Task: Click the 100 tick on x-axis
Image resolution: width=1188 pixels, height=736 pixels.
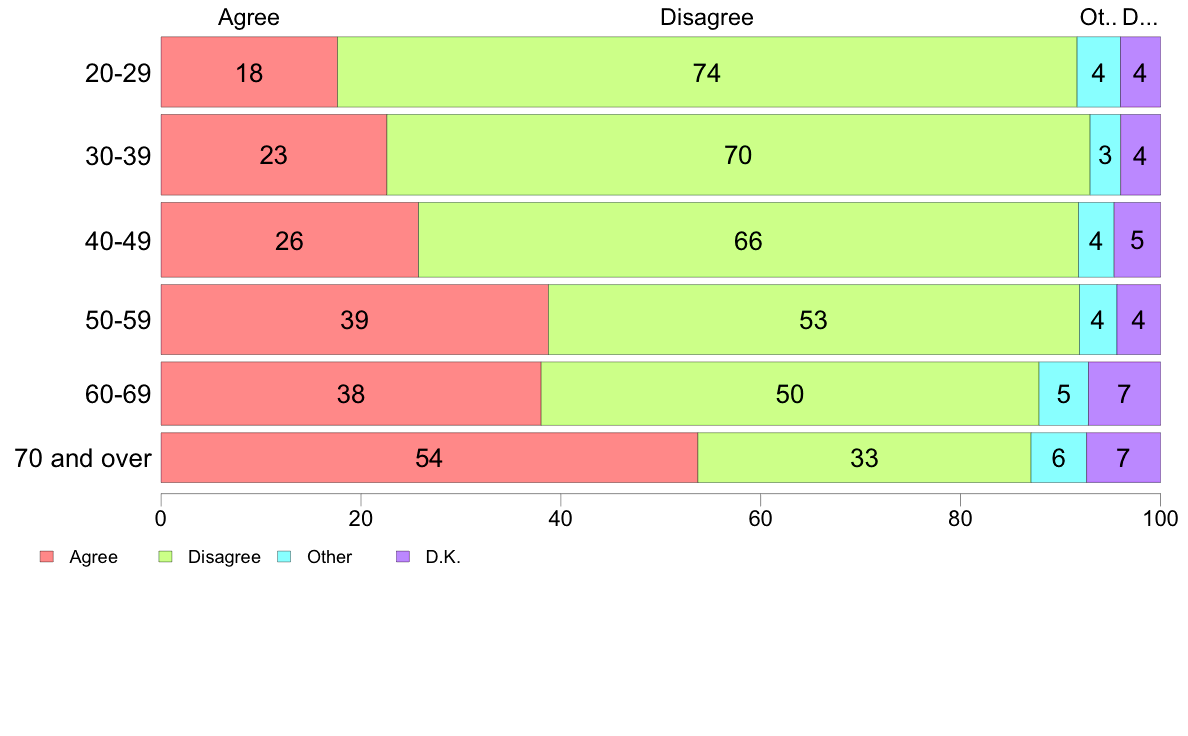Action: (x=1160, y=518)
